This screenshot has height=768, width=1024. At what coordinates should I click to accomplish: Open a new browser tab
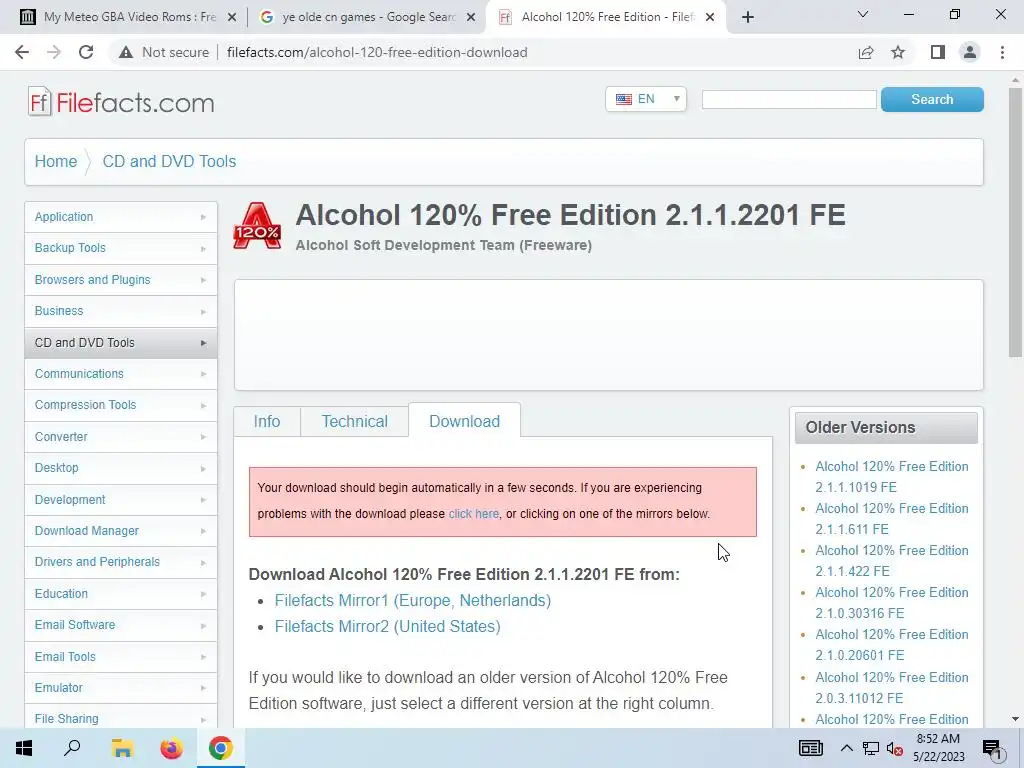(748, 17)
